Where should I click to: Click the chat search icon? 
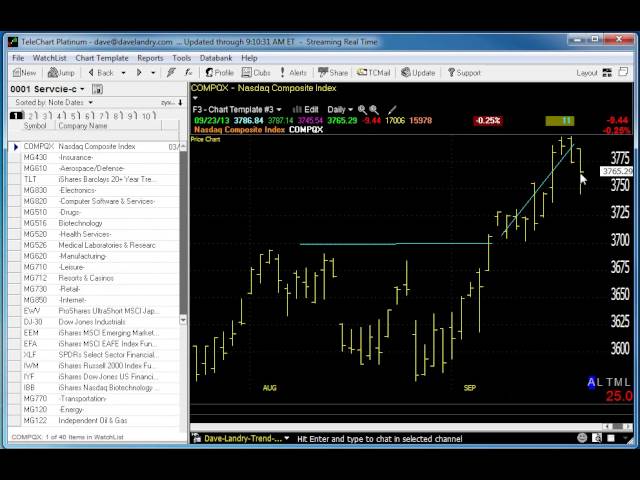[597, 438]
